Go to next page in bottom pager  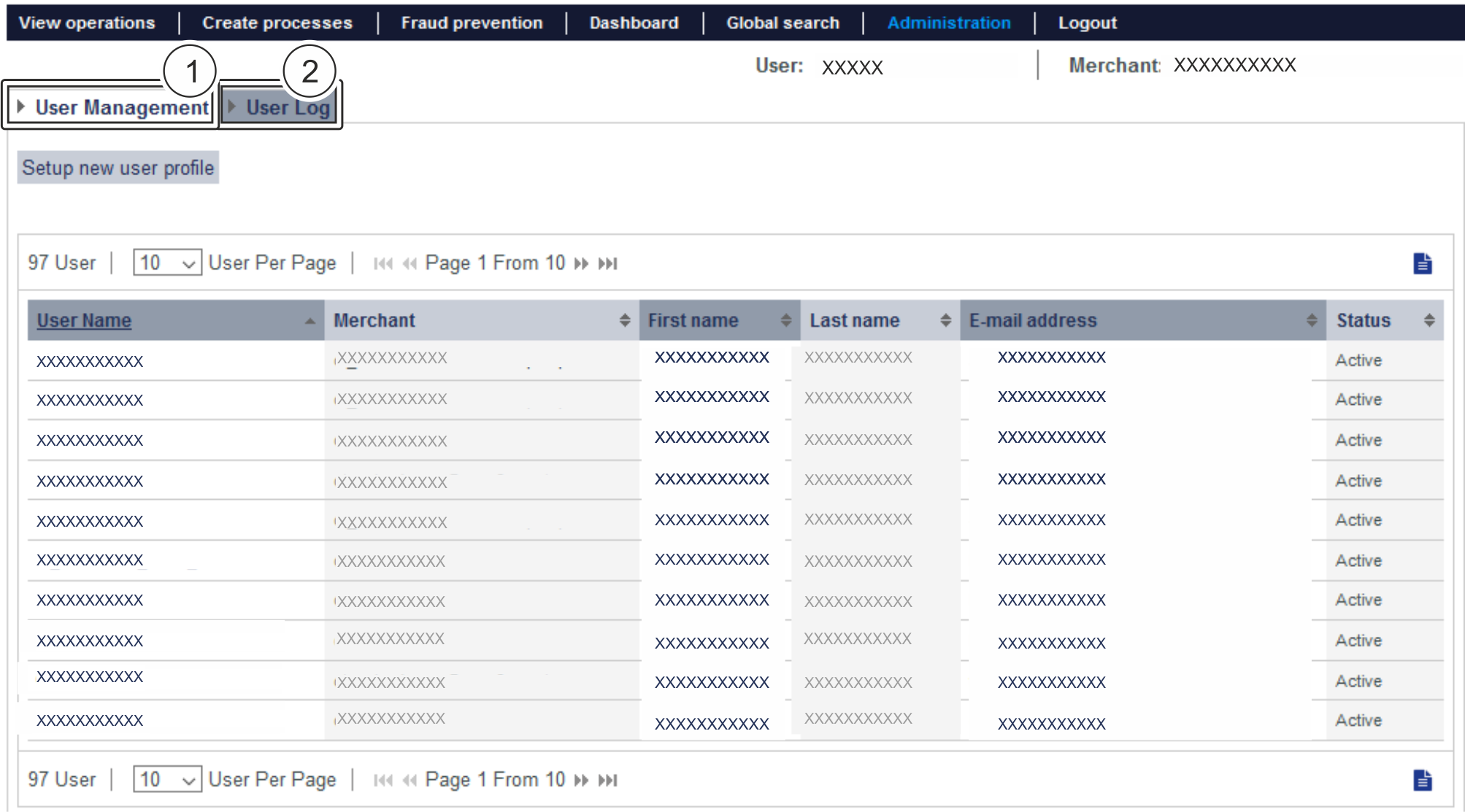581,780
